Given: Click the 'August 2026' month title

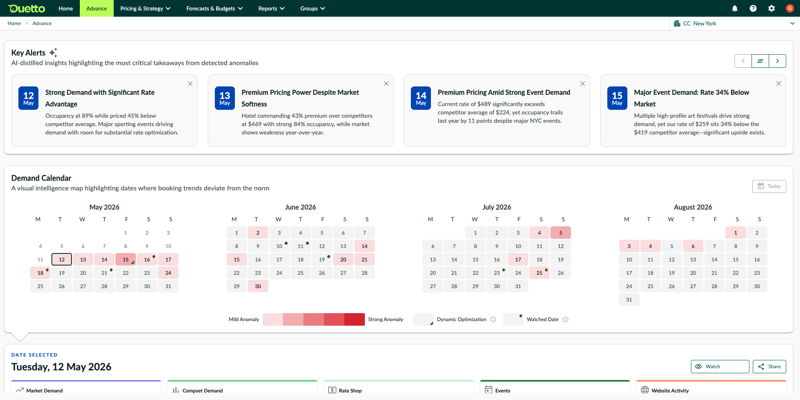Looking at the screenshot, I should point(693,207).
